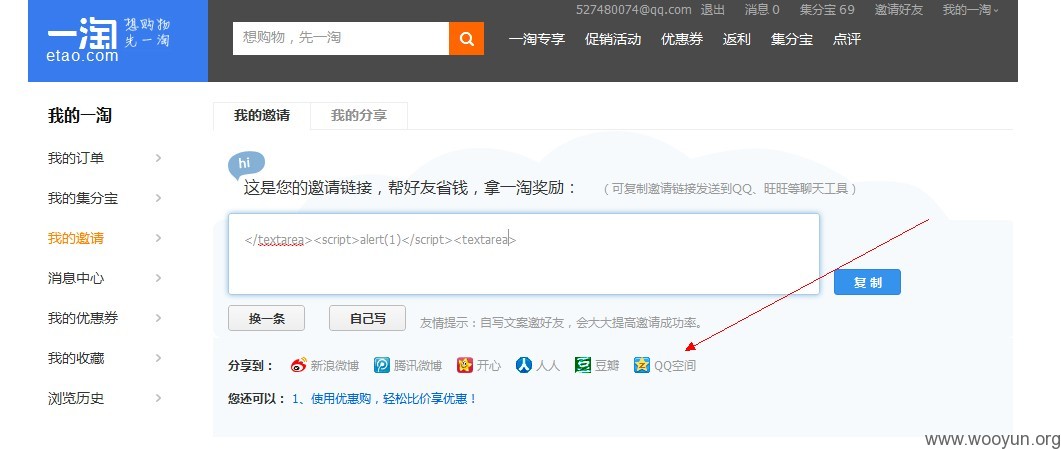Share via QQ空间 icon
This screenshot has width=1061, height=449.
(641, 365)
